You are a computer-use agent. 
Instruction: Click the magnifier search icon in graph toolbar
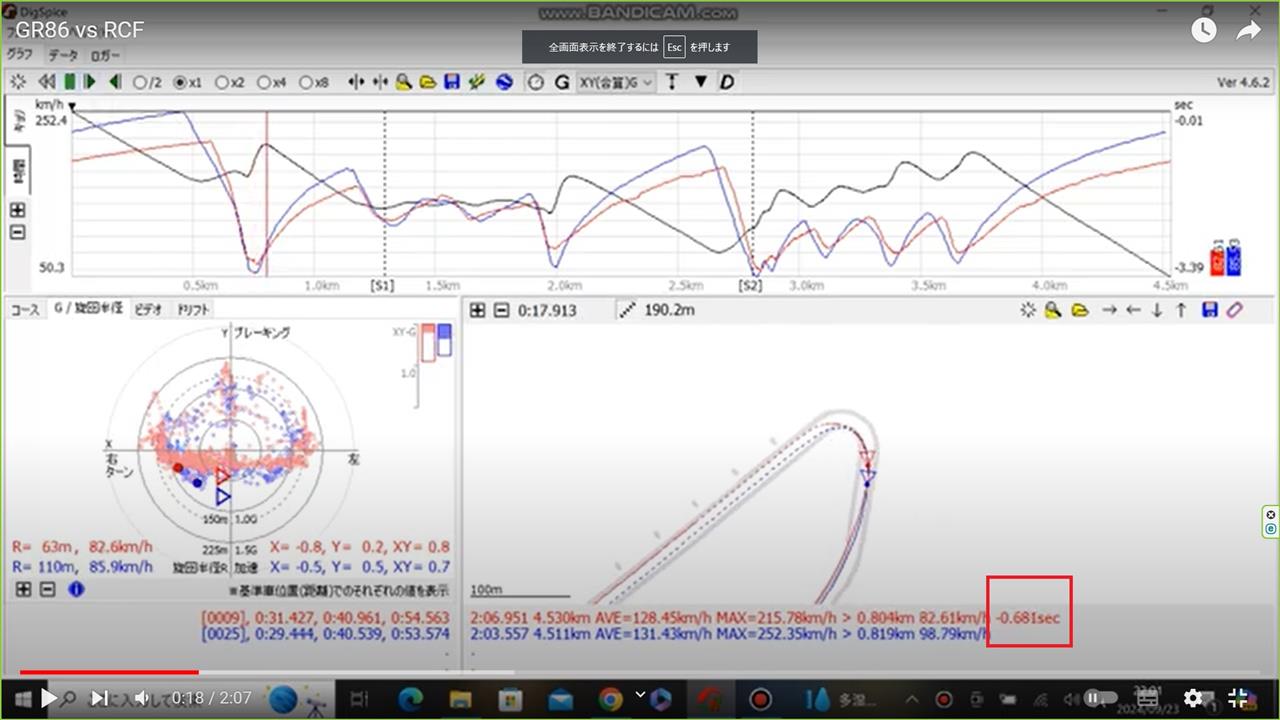(404, 82)
